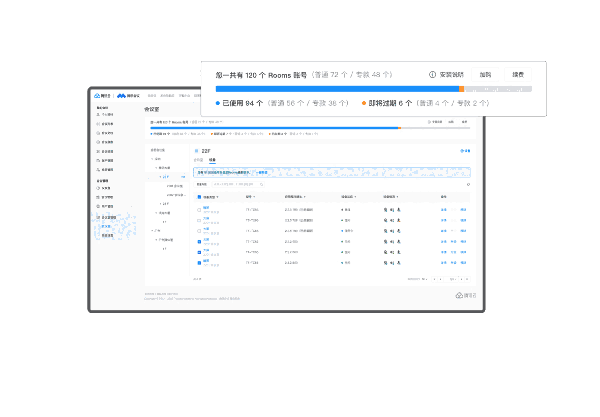Viewport: 600px width, 417px height.
Task: Click the 安装说明 info icon in popup card
Action: (432, 75)
